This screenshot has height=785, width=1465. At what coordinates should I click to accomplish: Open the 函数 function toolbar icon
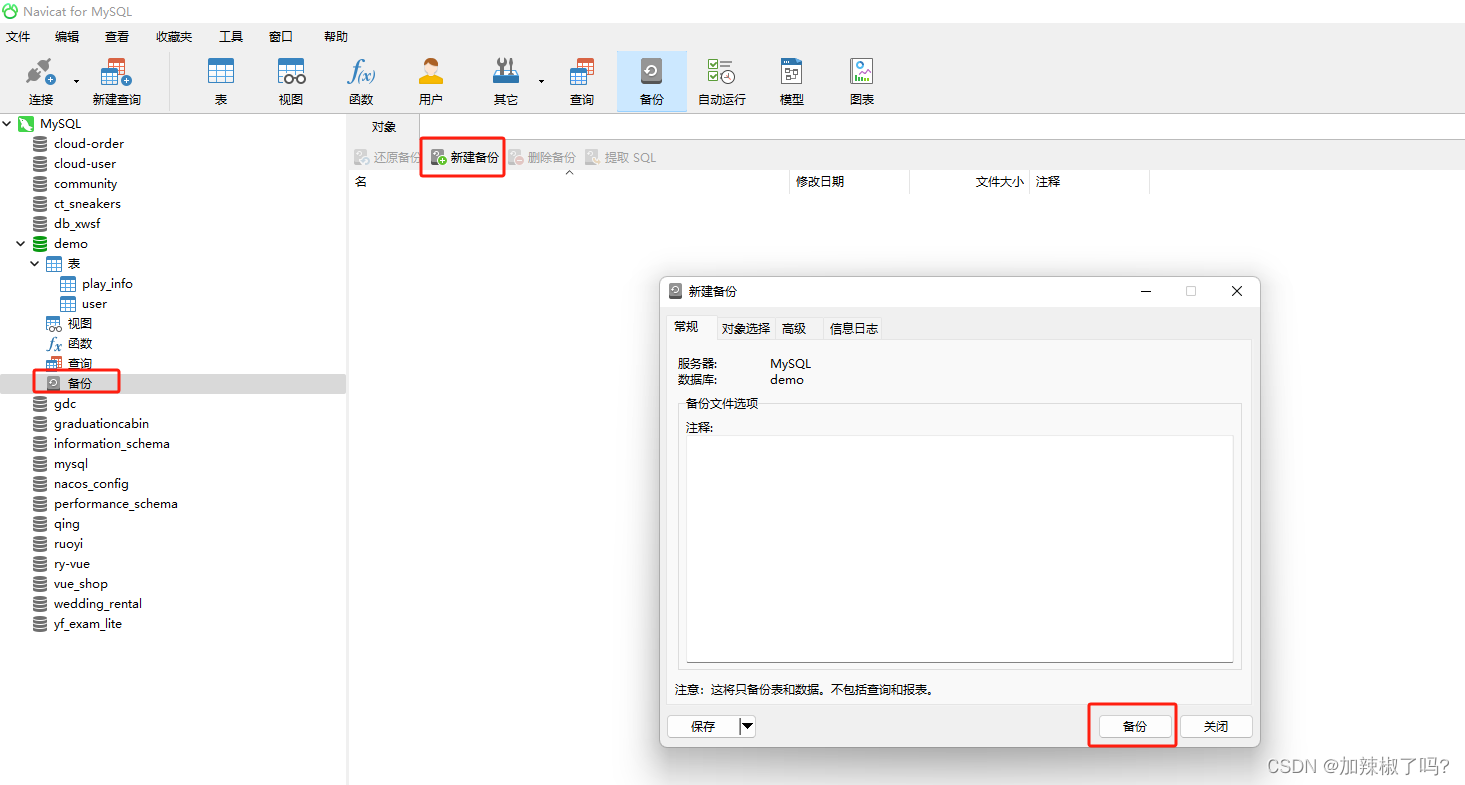(x=361, y=81)
